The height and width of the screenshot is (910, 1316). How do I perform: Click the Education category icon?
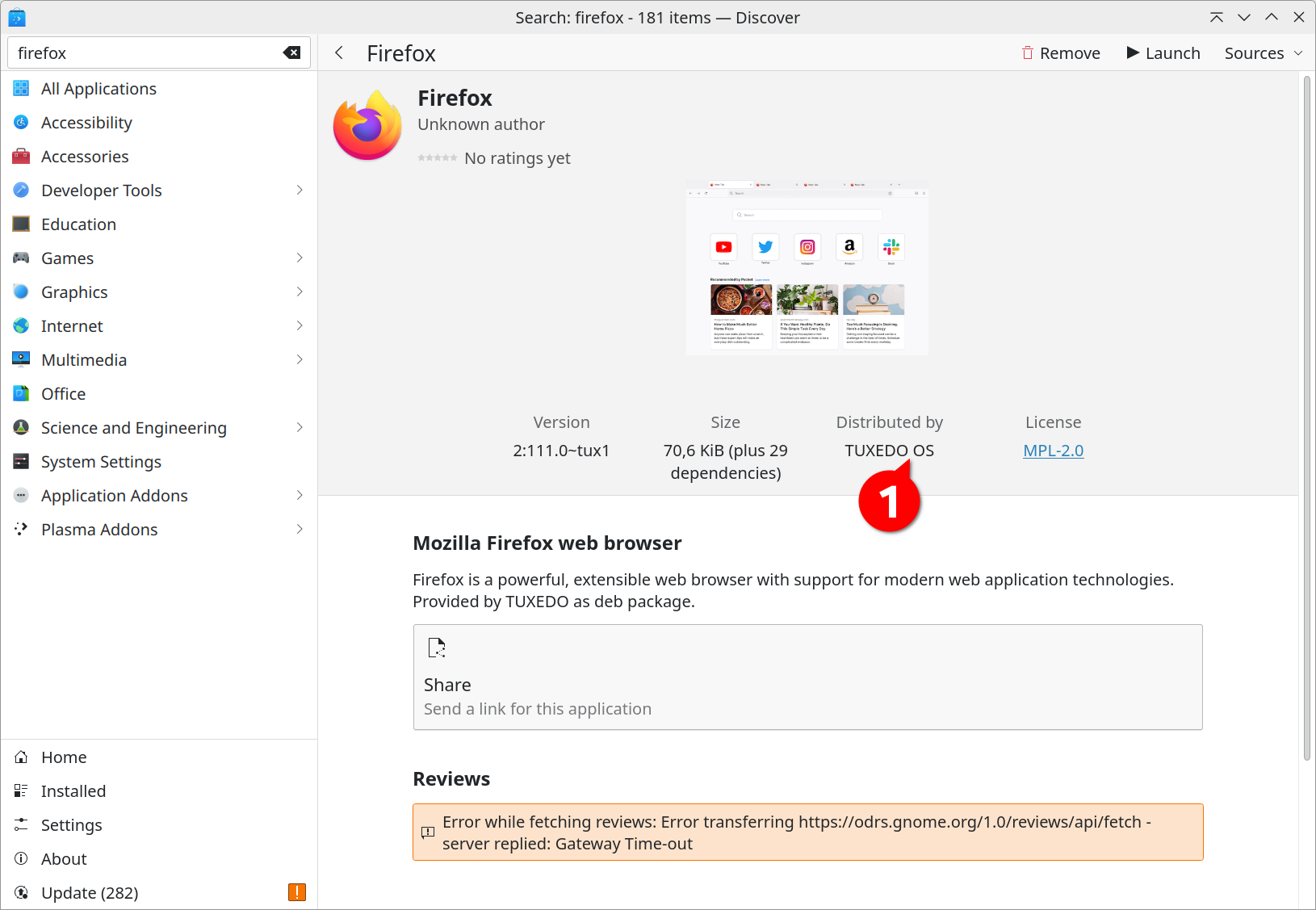[21, 224]
